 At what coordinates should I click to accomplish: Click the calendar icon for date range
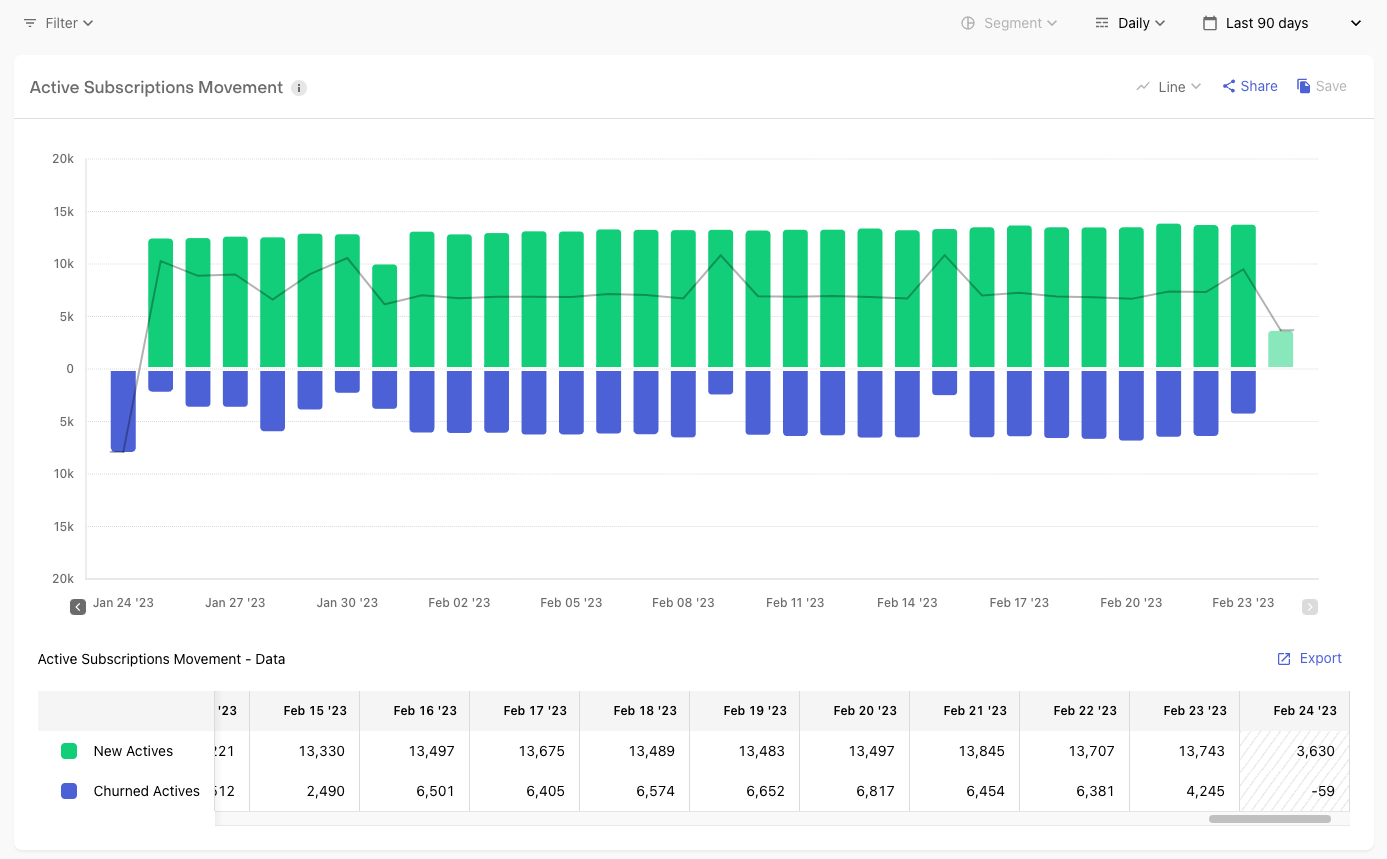click(1210, 23)
